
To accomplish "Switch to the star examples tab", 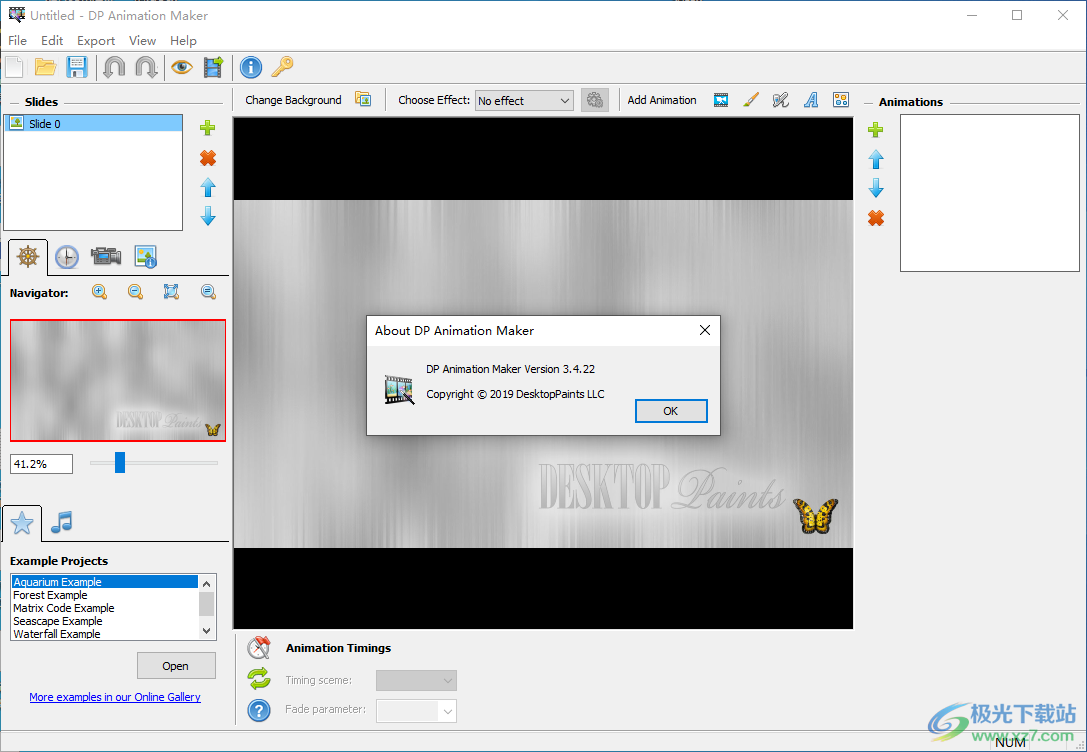I will point(22,523).
